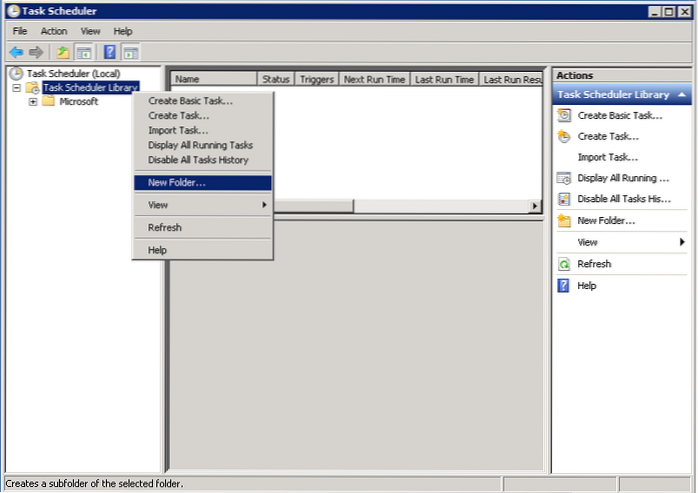The height and width of the screenshot is (493, 698).
Task: Click the Display All Running icon in Actions pane
Action: pos(564,178)
